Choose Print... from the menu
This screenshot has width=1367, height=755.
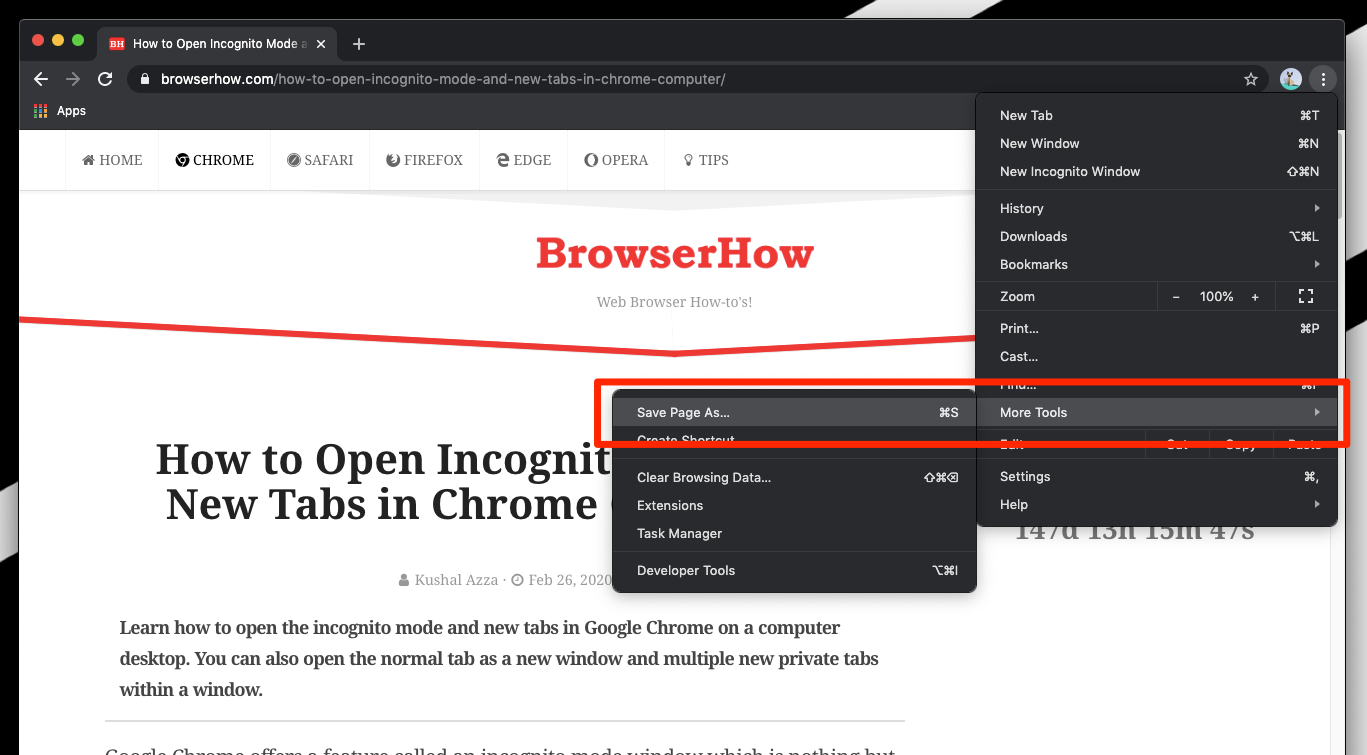tap(1157, 328)
